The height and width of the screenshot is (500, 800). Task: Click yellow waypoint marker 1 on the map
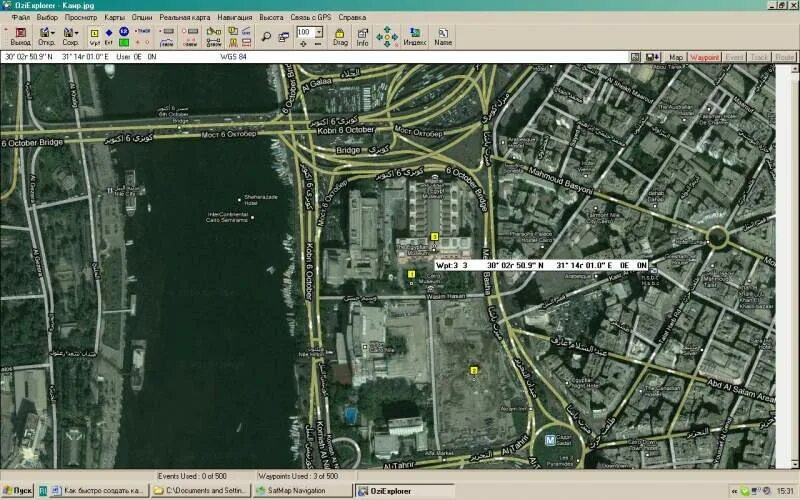(x=411, y=274)
